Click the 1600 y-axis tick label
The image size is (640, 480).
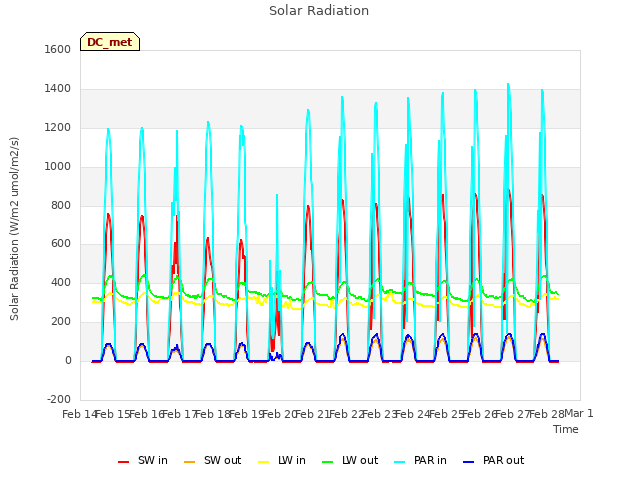[58, 49]
